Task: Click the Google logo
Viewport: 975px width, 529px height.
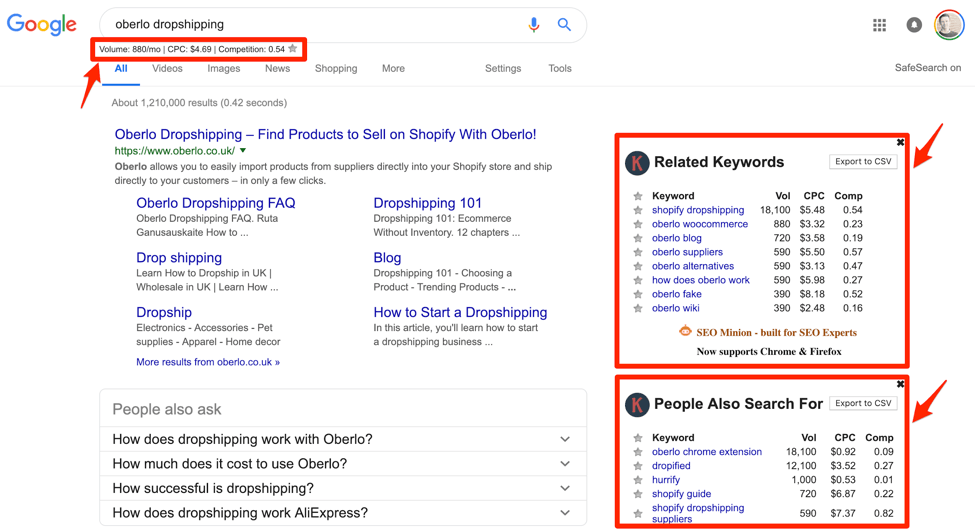Action: coord(42,24)
